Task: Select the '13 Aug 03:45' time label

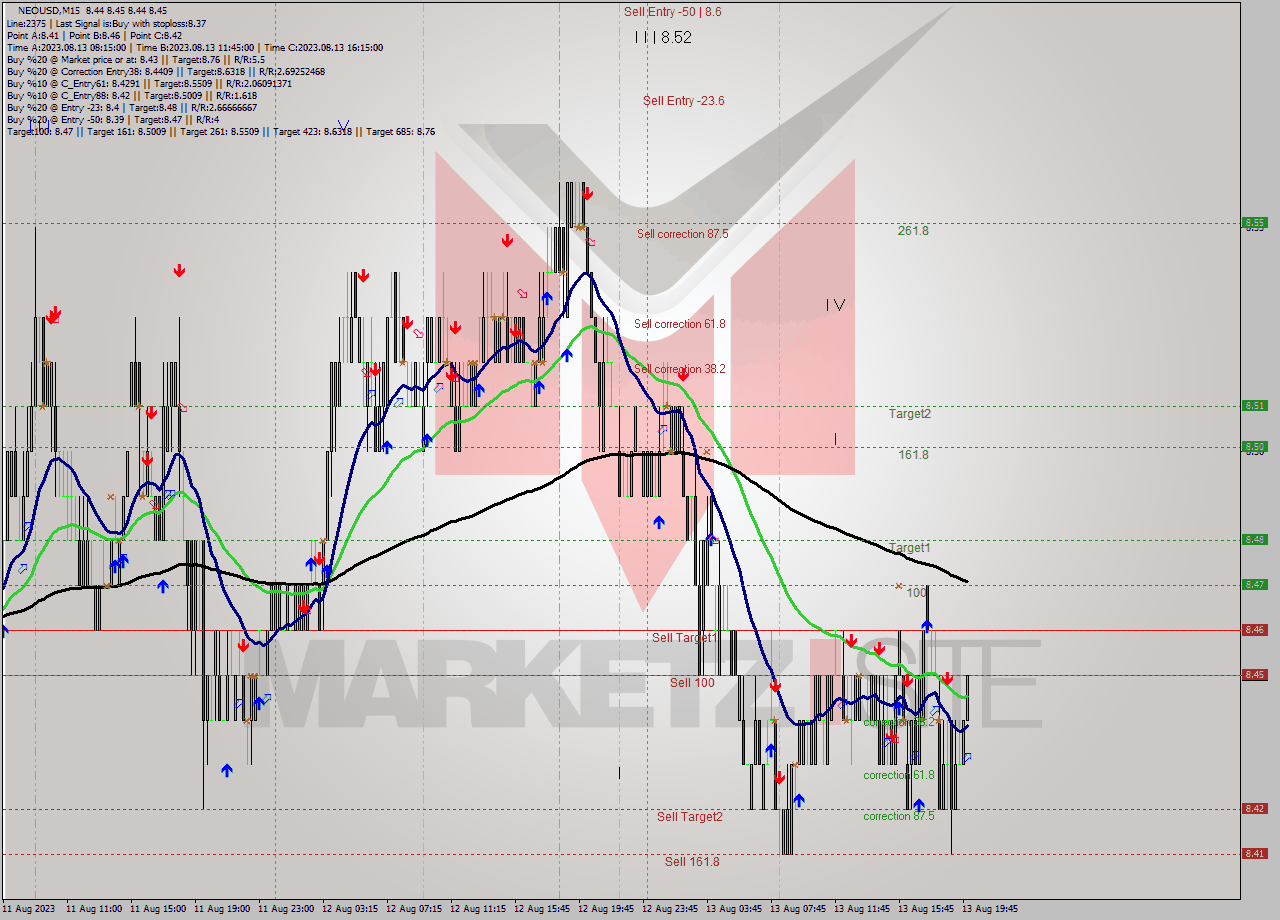Action: pos(734,909)
